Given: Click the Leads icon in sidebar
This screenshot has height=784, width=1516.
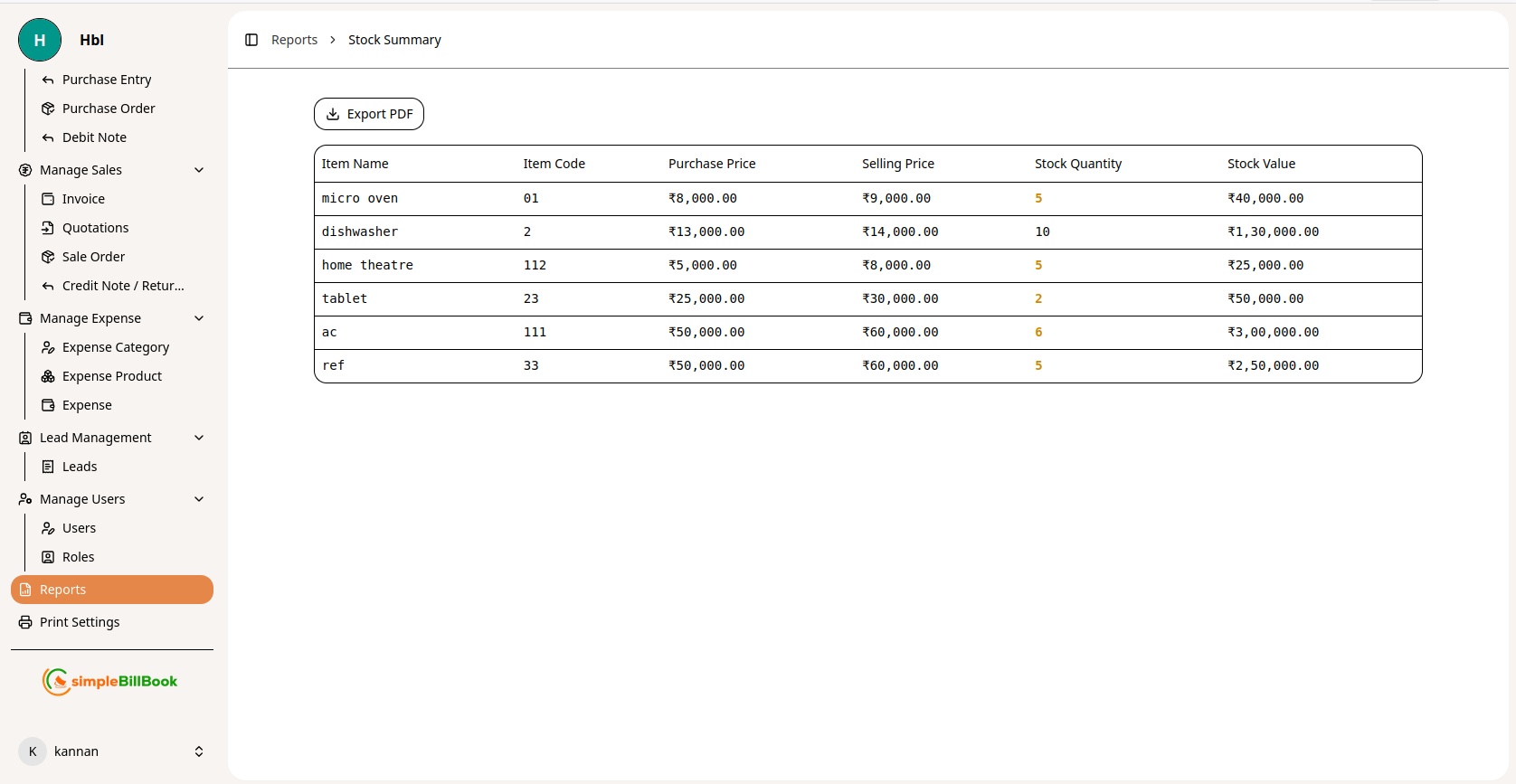Looking at the screenshot, I should pyautogui.click(x=48, y=467).
